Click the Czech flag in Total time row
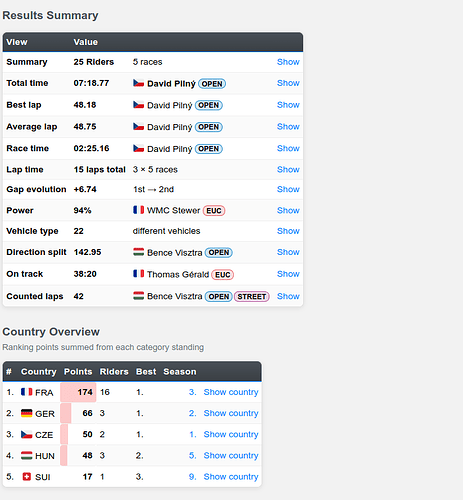Screen dimensions: 463x500 pos(138,83)
